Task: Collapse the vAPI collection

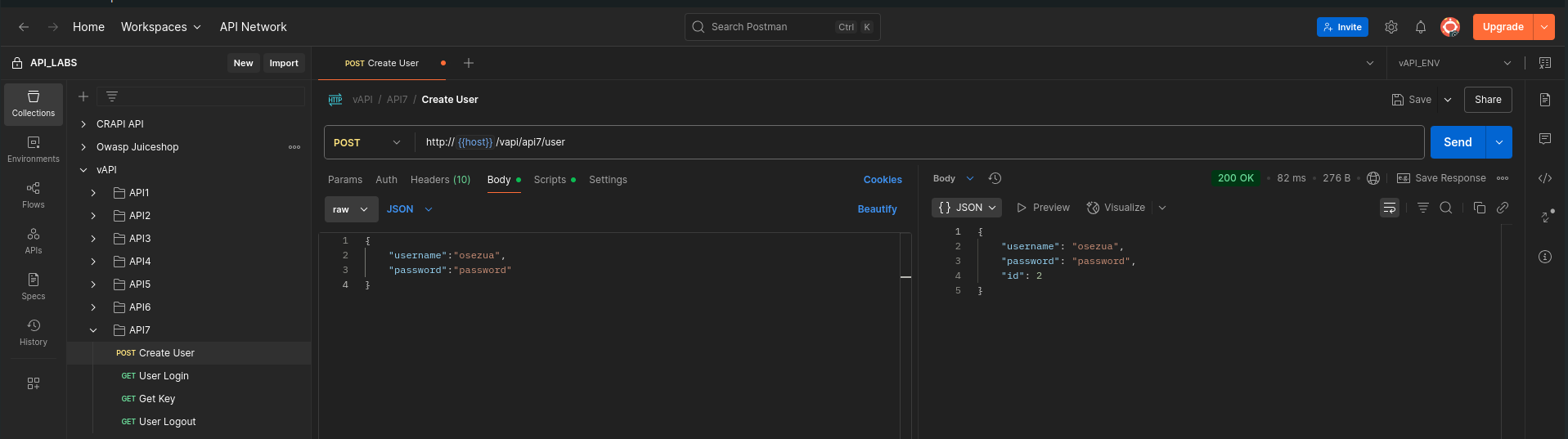Action: tap(83, 170)
